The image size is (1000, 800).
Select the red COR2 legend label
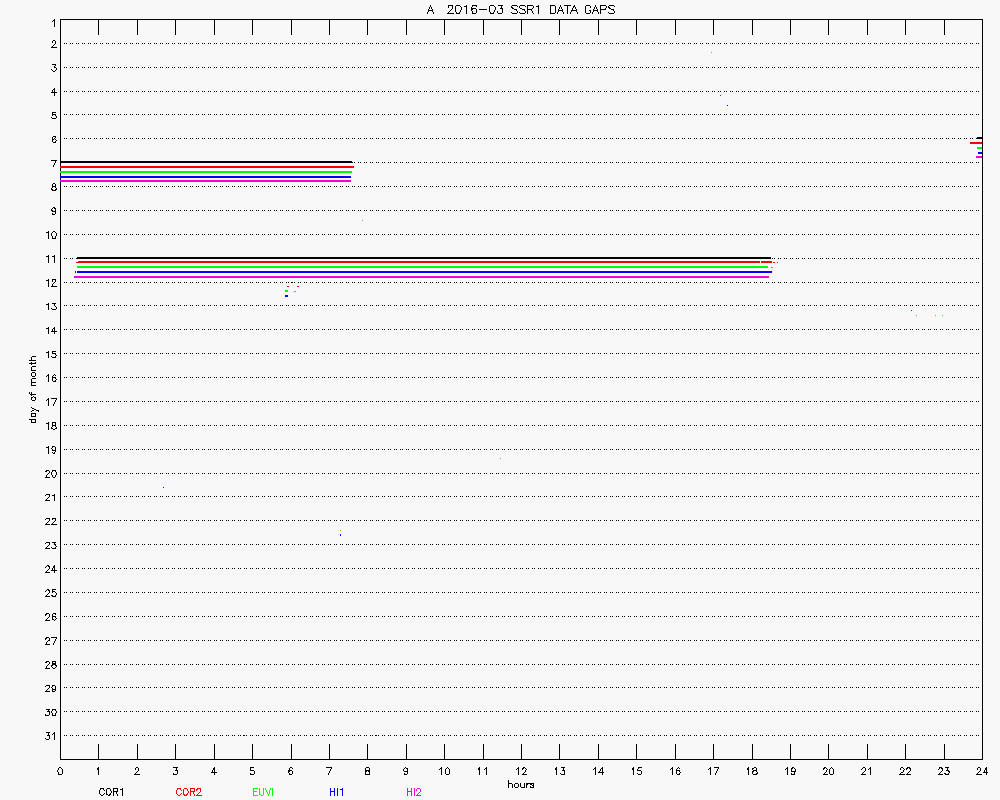(188, 792)
